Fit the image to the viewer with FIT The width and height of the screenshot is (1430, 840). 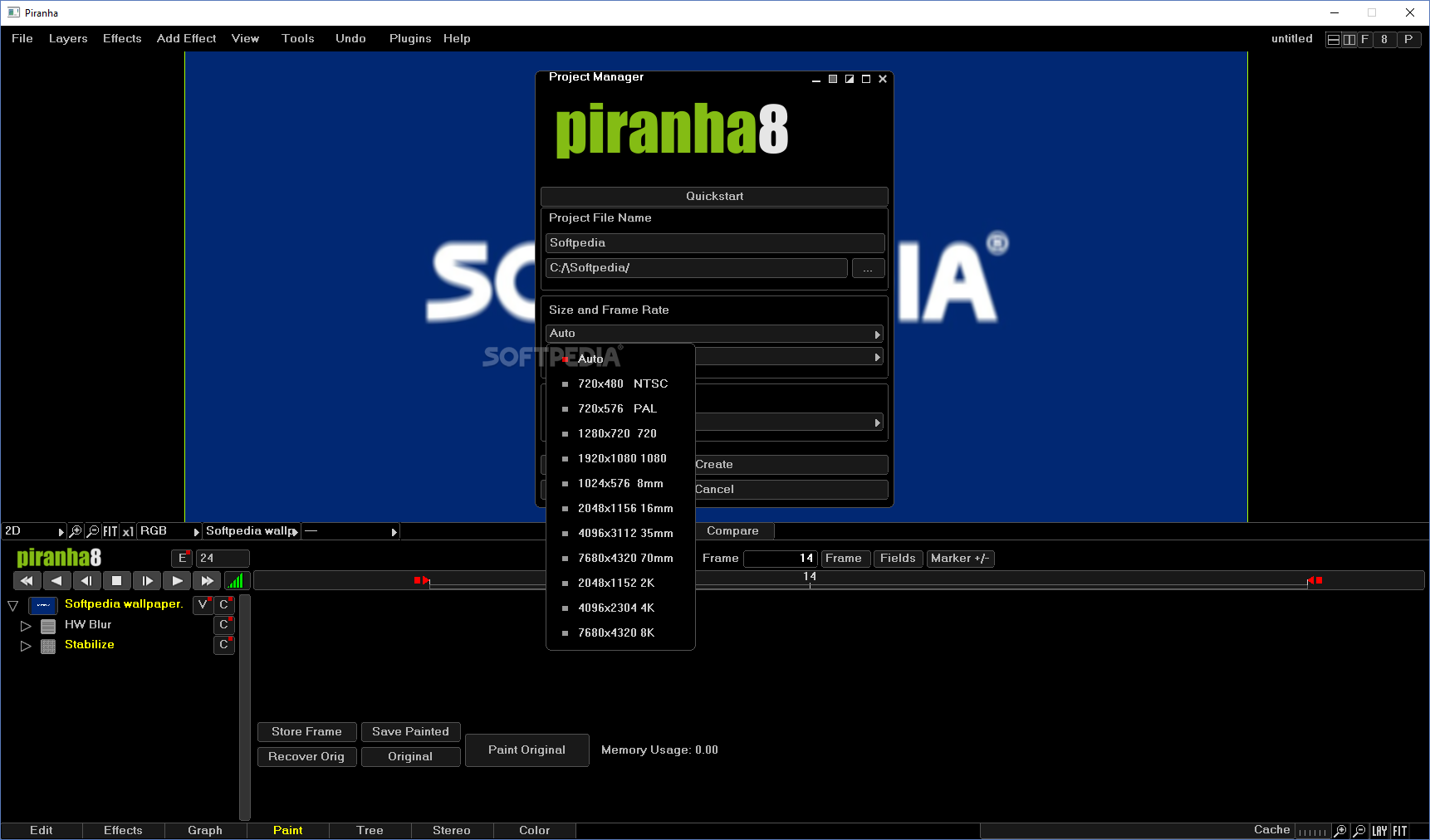(110, 531)
